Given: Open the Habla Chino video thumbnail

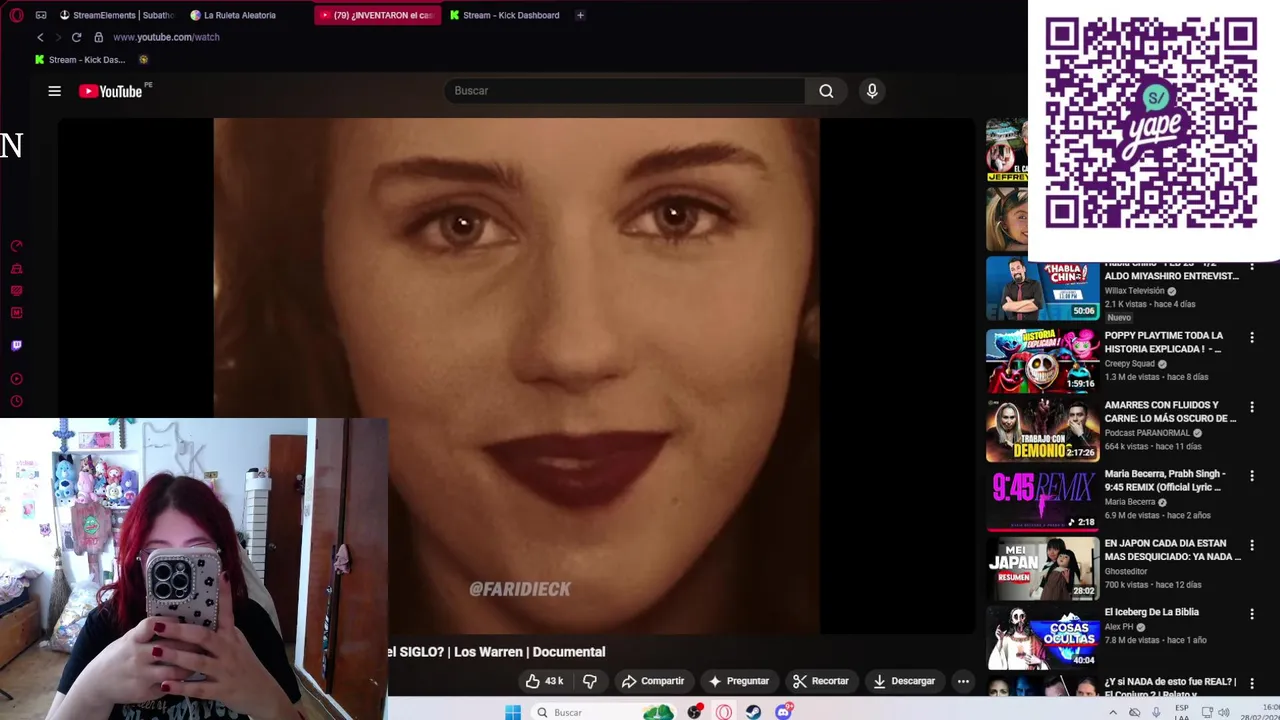Looking at the screenshot, I should click(x=1043, y=288).
